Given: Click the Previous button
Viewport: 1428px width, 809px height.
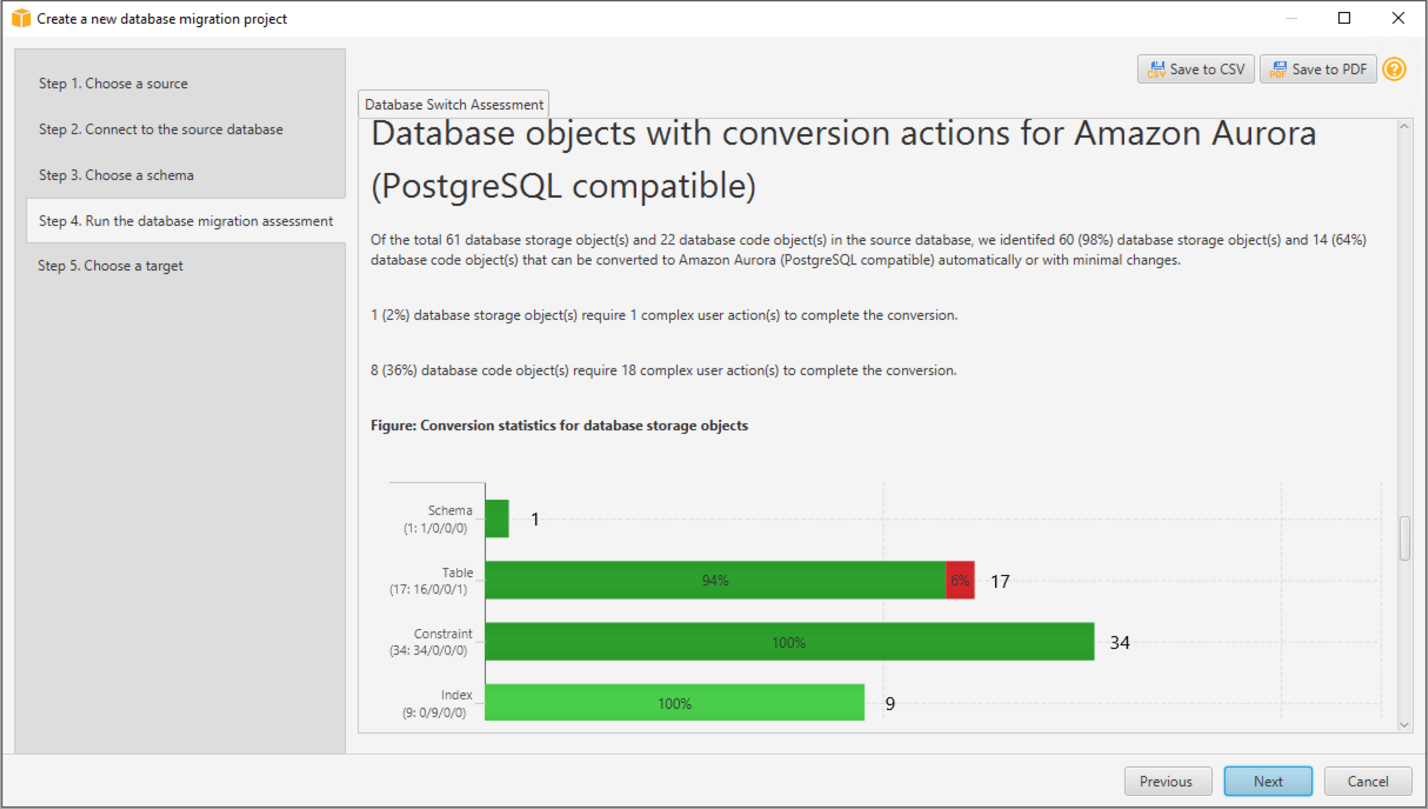Looking at the screenshot, I should click(1168, 781).
